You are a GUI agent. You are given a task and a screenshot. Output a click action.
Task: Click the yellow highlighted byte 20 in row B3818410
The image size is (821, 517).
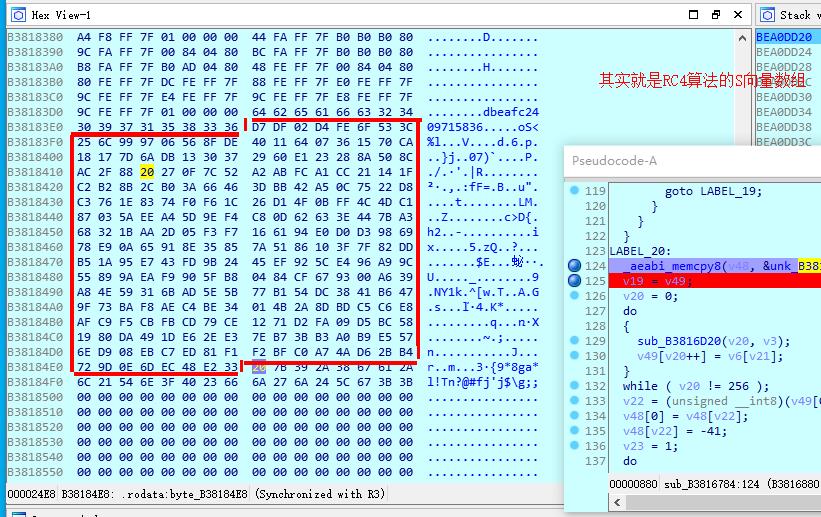(x=147, y=172)
